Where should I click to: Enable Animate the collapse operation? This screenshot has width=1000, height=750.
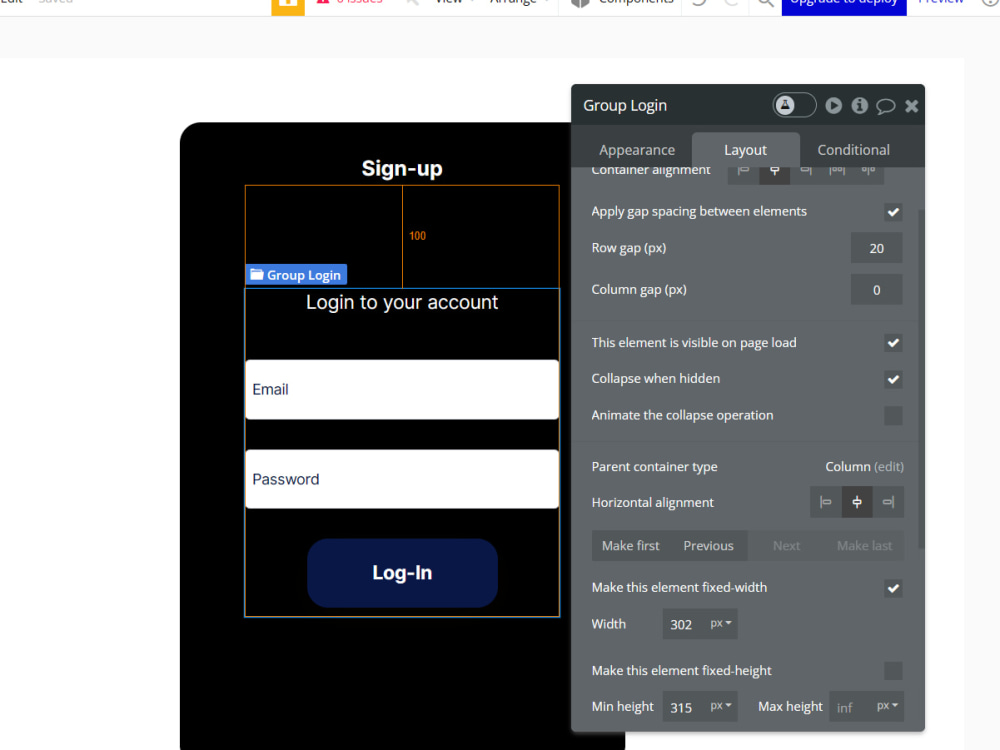pyautogui.click(x=893, y=416)
